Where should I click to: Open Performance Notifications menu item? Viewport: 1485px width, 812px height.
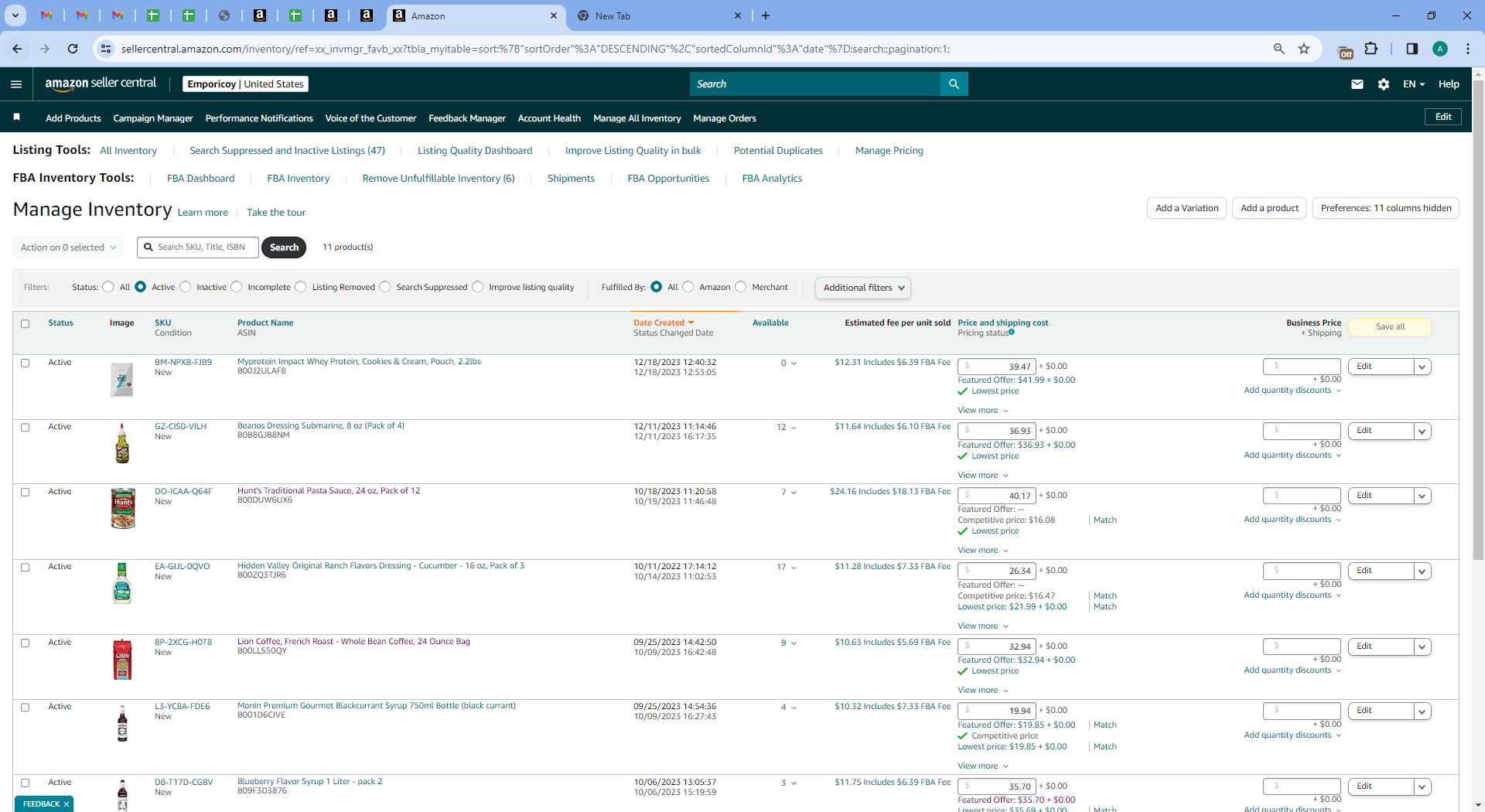259,118
